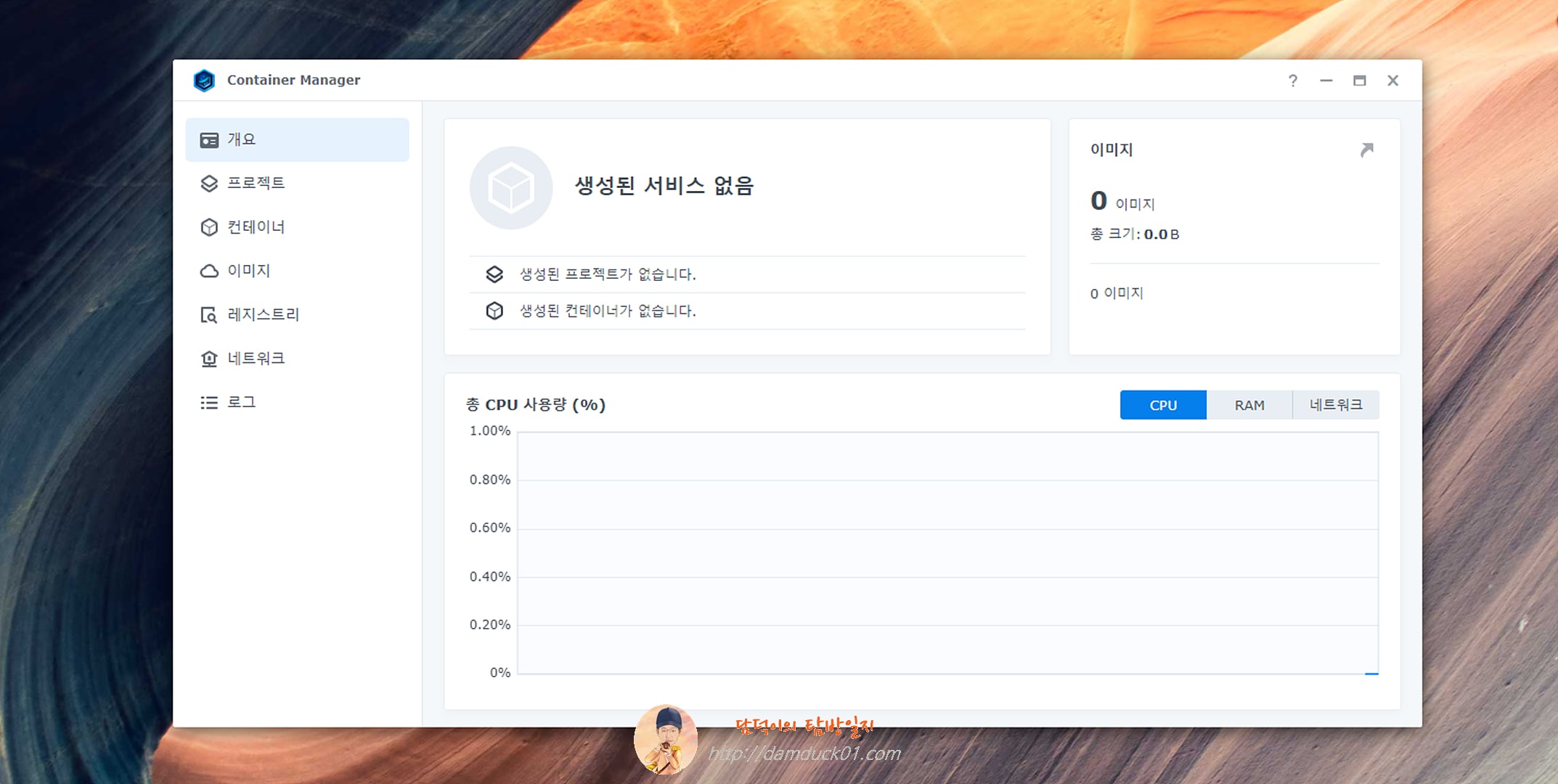This screenshot has height=784, width=1558.
Task: Select the 컨테이너 sidebar icon
Action: pos(208,226)
